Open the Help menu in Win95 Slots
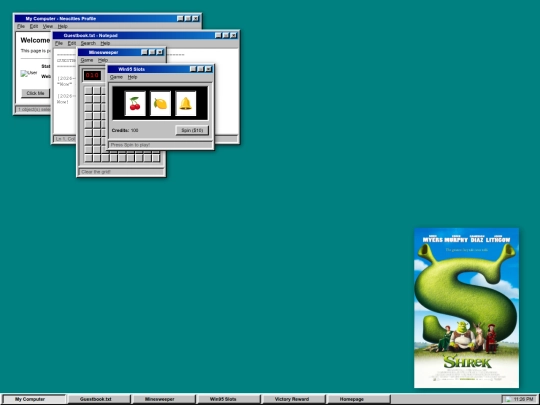 tap(132, 77)
